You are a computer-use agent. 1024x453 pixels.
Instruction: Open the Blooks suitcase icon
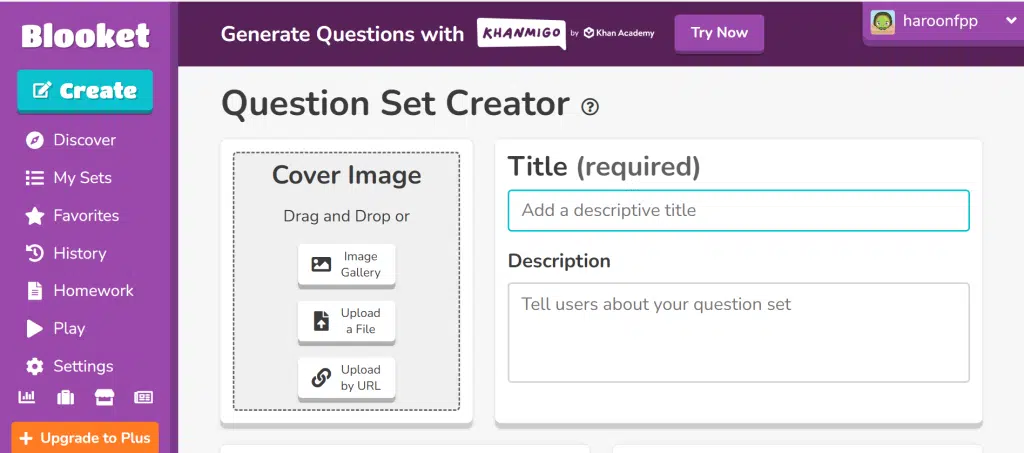(66, 397)
